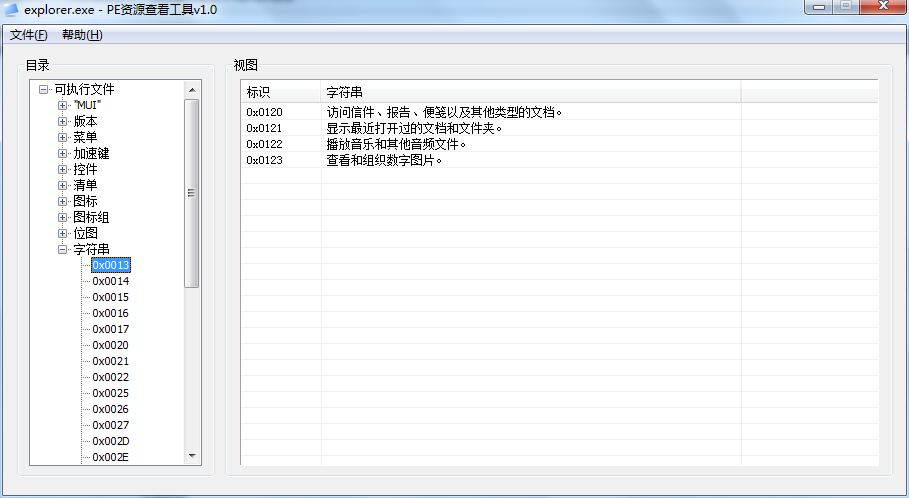This screenshot has height=498, width=909.
Task: Select the 位图 tree label
Action: [85, 233]
